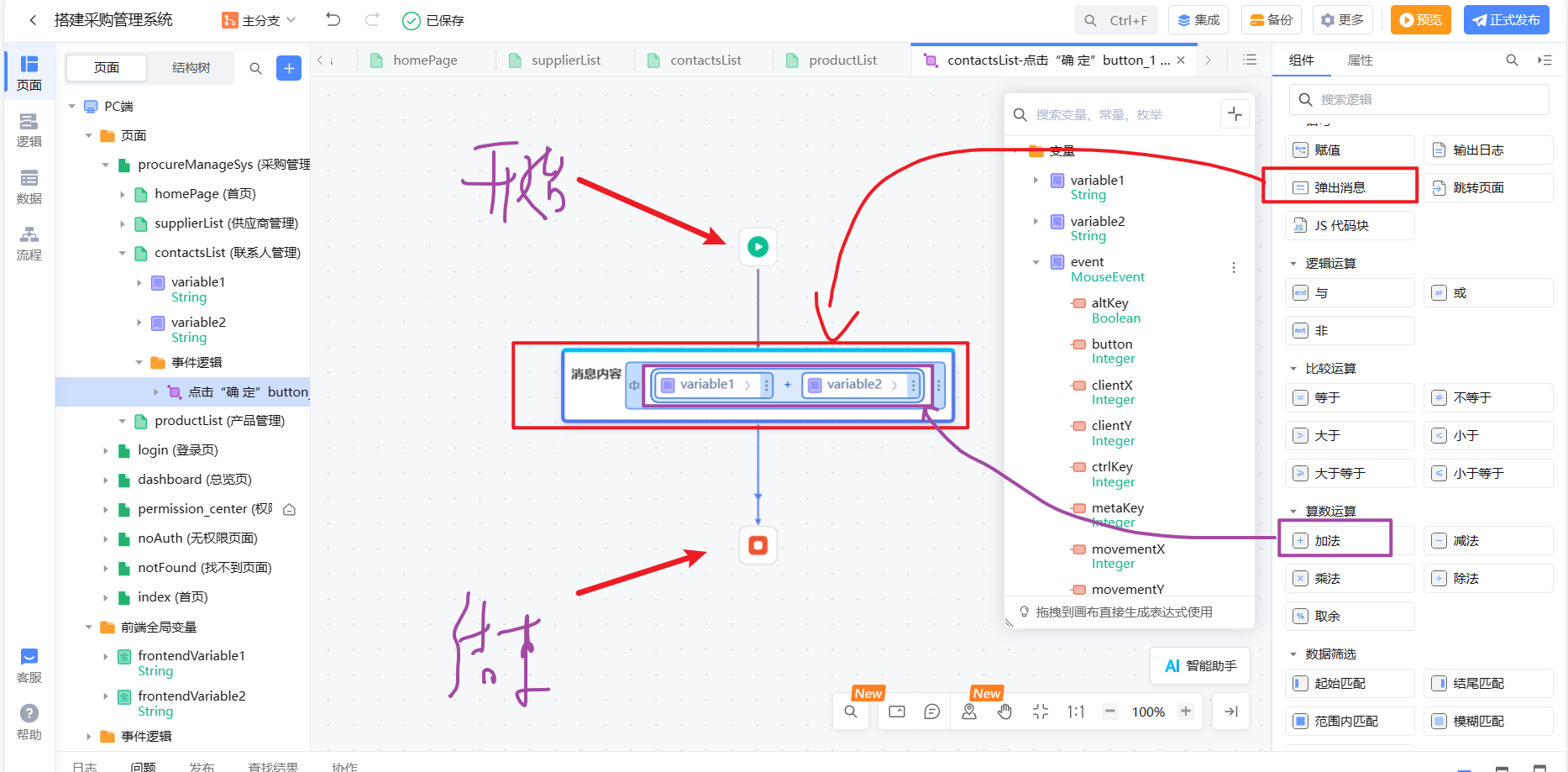Click the undo arrow icon
1568x772 pixels.
[x=333, y=19]
